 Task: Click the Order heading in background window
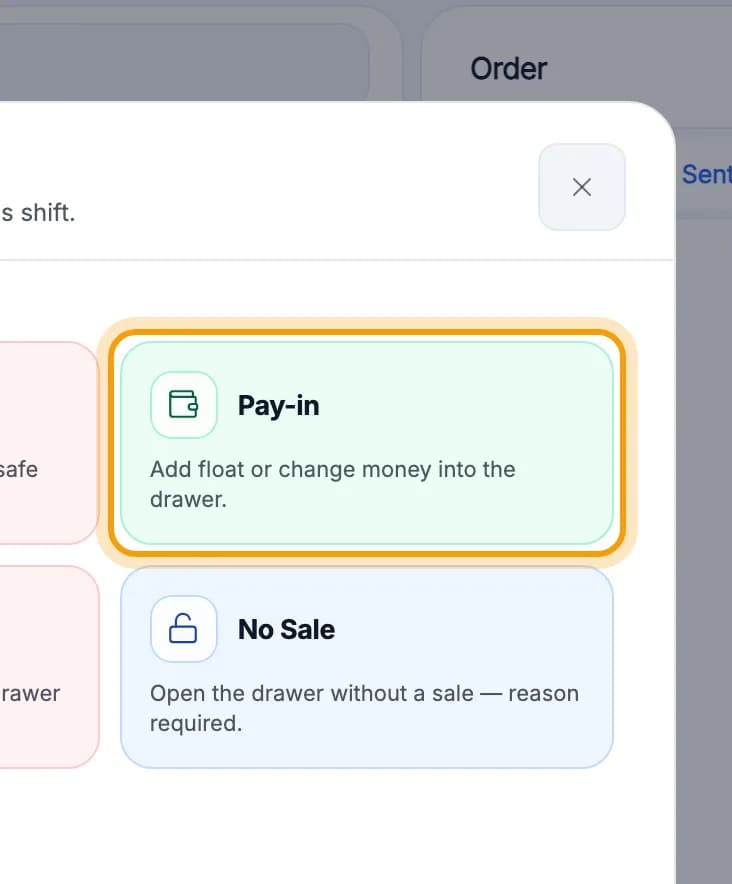click(x=509, y=69)
